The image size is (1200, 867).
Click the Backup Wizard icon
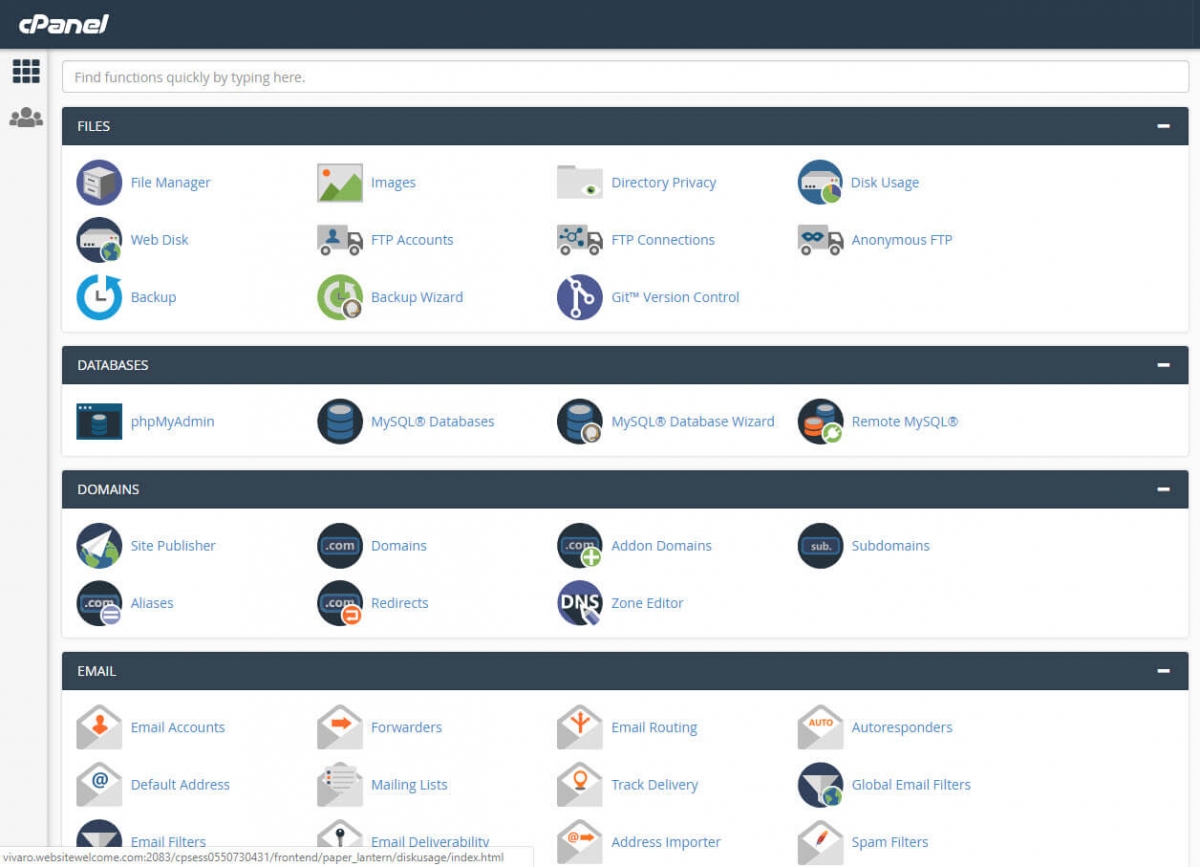click(340, 297)
